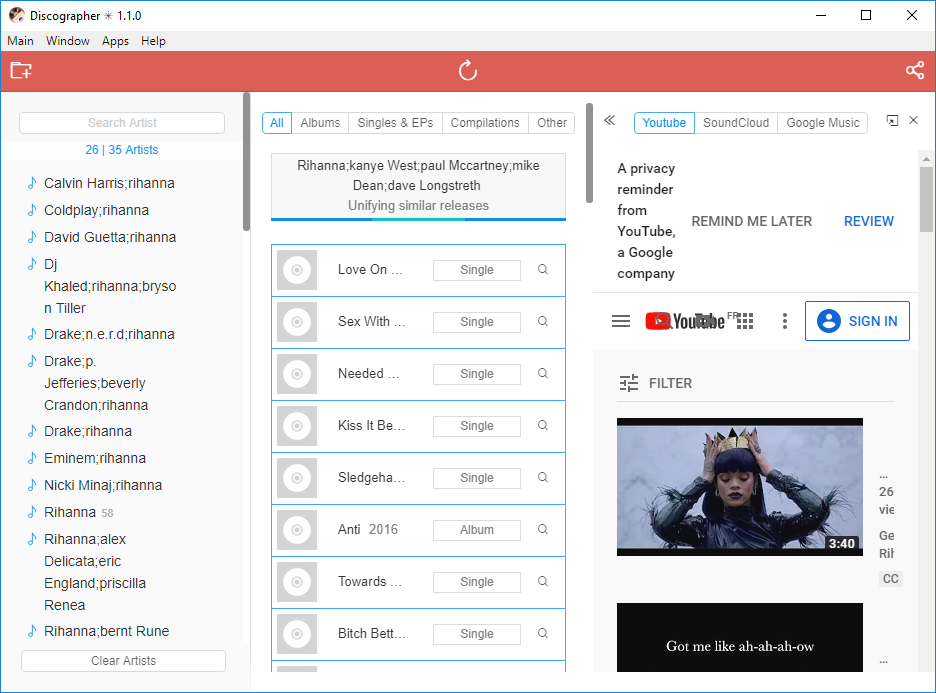Click the SIGN IN button
Image resolution: width=936 pixels, height=693 pixels.
pyautogui.click(x=857, y=321)
